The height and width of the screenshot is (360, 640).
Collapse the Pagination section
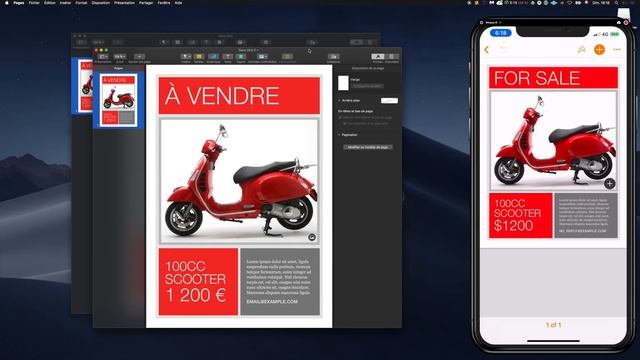click(x=339, y=135)
